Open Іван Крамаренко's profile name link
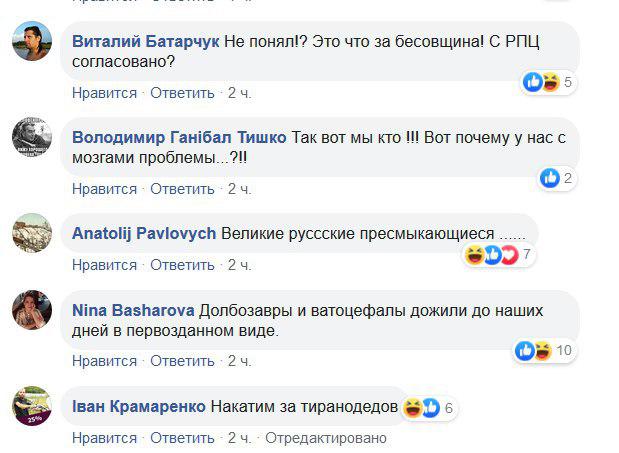Image resolution: width=619 pixels, height=453 pixels. point(139,407)
